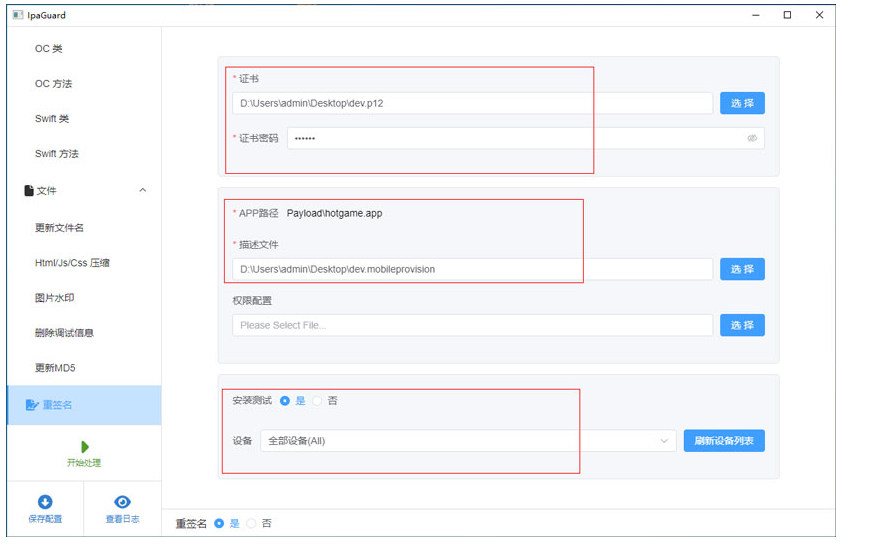Minimize the IpaGuard window
The width and height of the screenshot is (891, 548).
(x=756, y=15)
